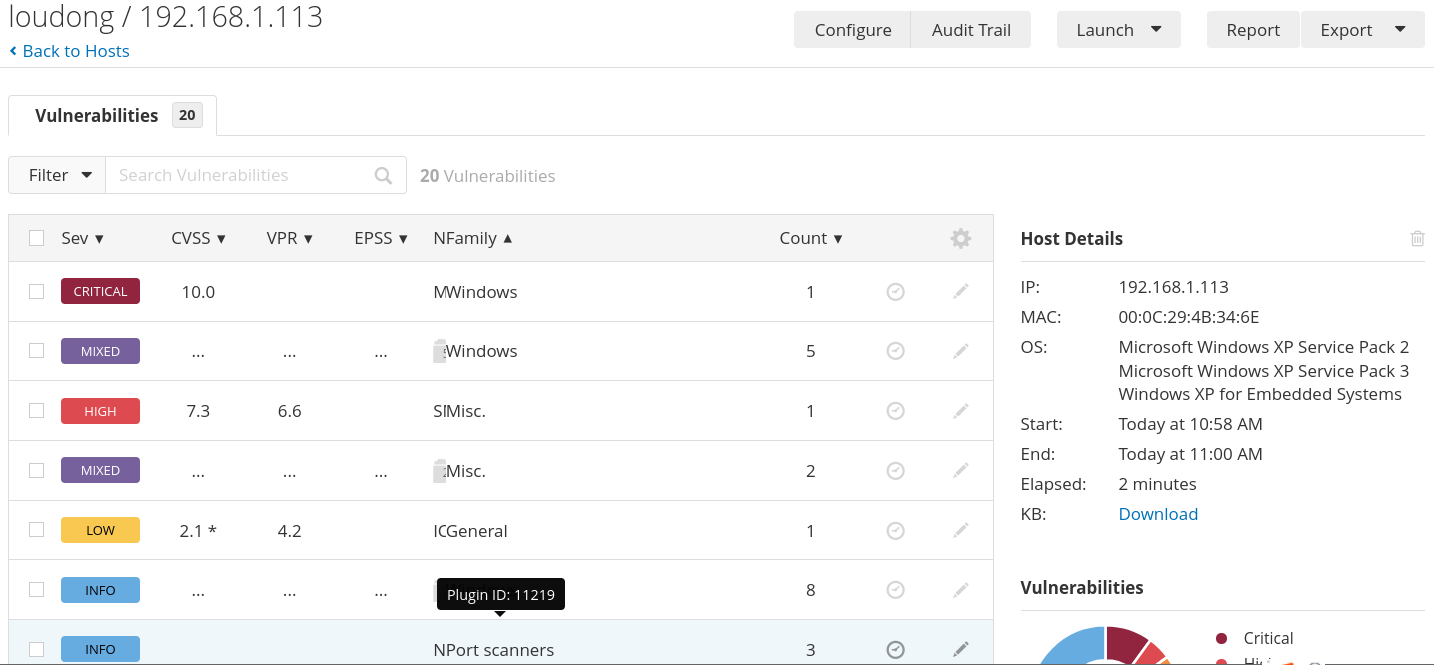
Task: Click the clock icon on LOW severity row
Action: point(896,531)
